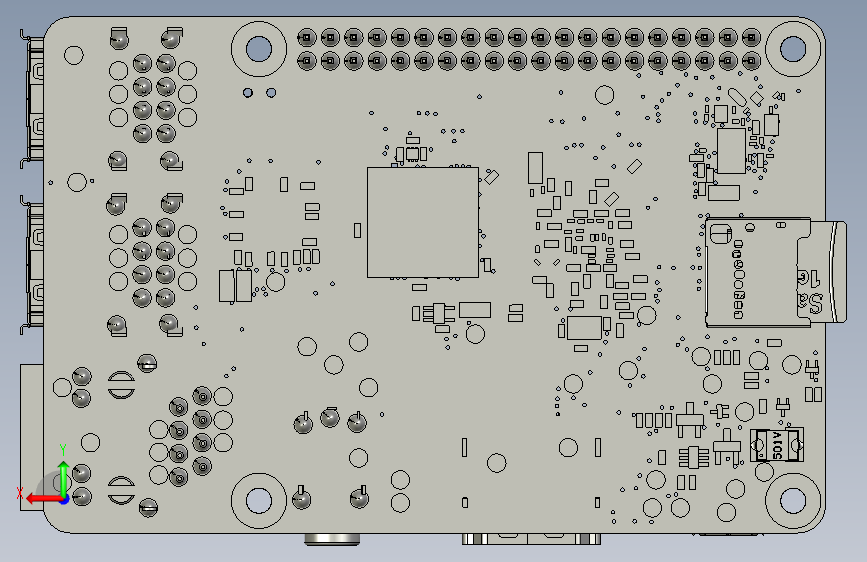
Task: Select the upper USB port on the left edge
Action: tap(32, 99)
